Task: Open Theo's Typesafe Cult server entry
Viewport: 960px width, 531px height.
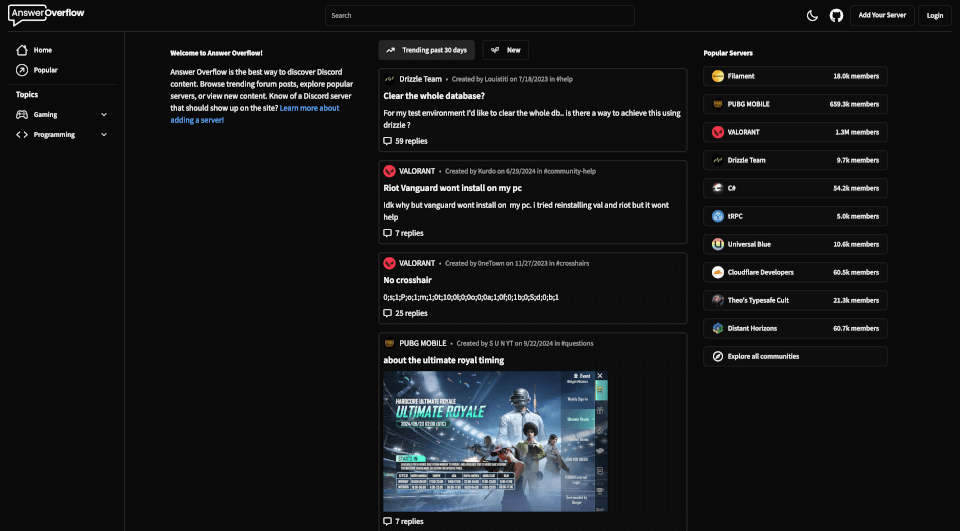Action: point(795,301)
